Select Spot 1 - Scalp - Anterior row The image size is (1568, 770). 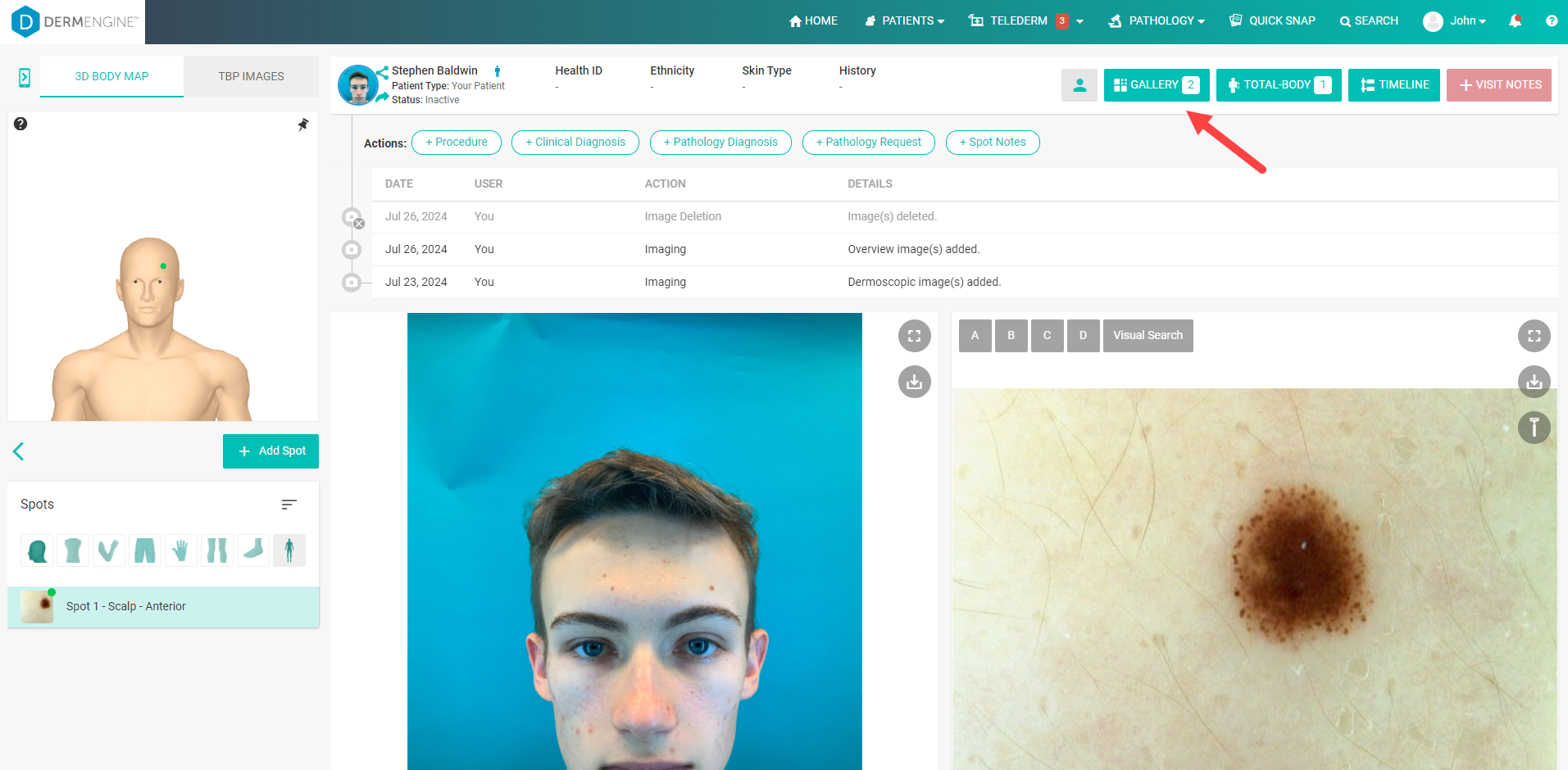[x=163, y=607]
